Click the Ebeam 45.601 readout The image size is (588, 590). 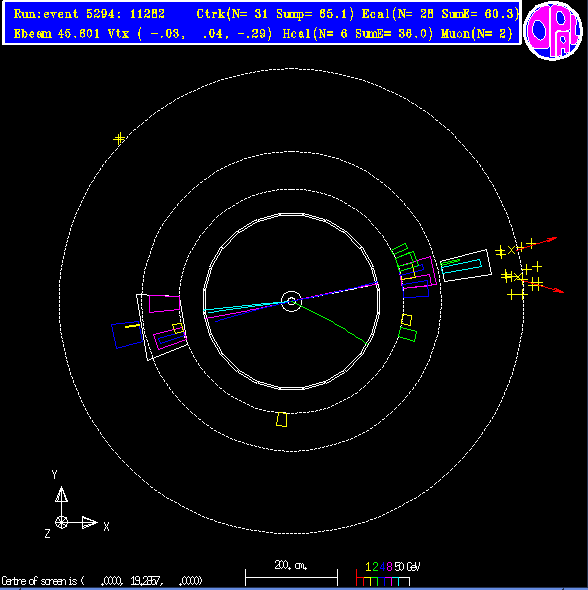tap(56, 34)
